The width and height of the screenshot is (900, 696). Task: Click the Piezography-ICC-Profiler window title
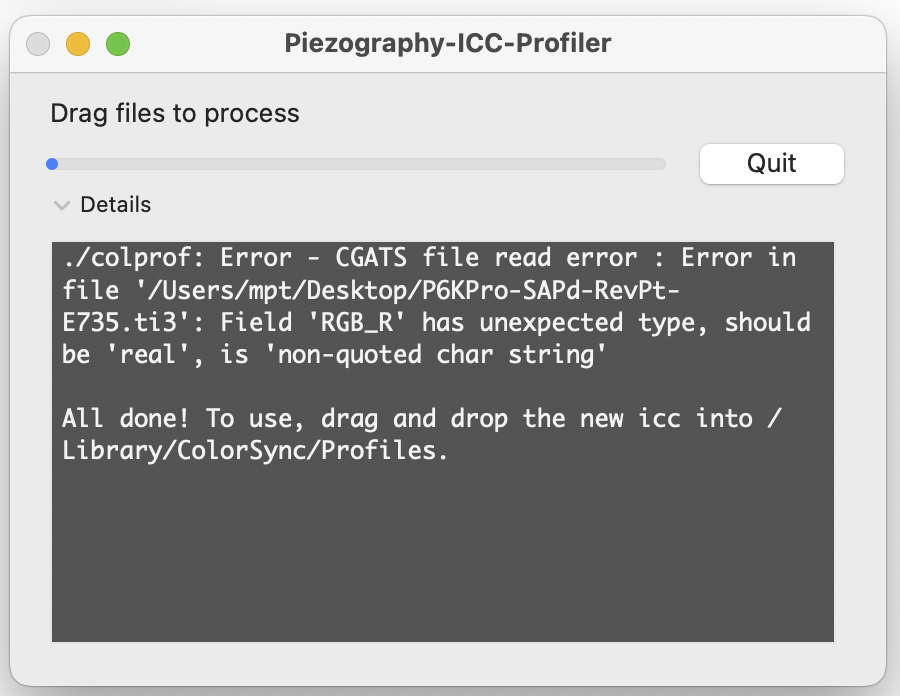click(x=448, y=44)
